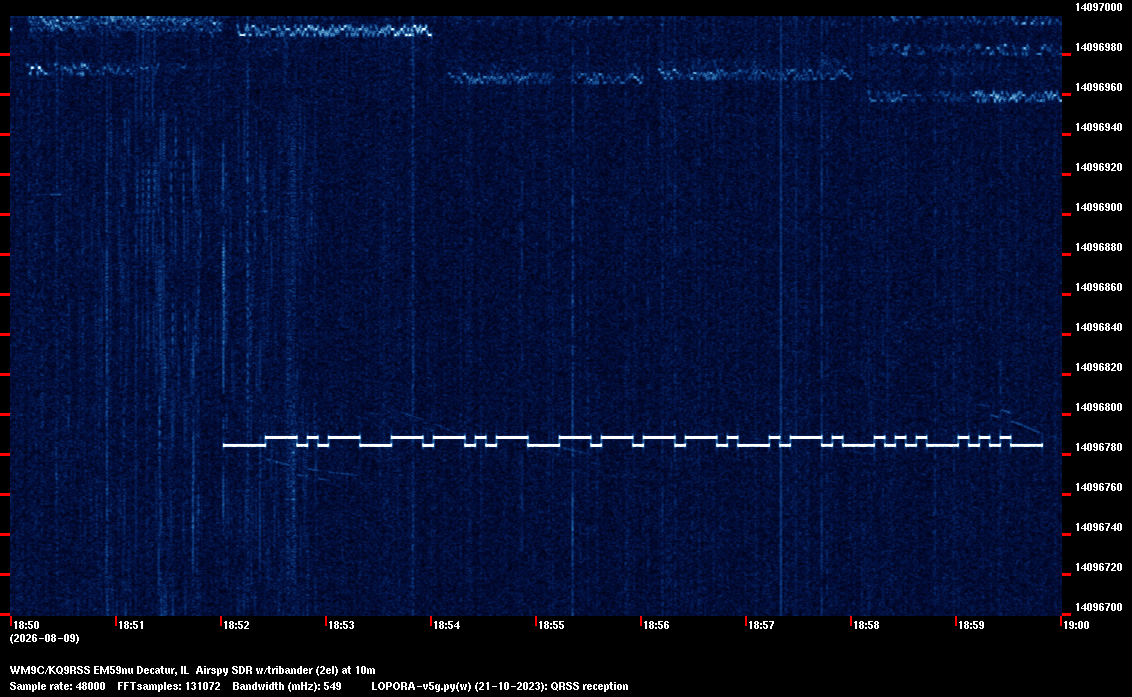This screenshot has height=697, width=1132.
Task: Click the 19:00 time axis label
Action: pos(1076,625)
